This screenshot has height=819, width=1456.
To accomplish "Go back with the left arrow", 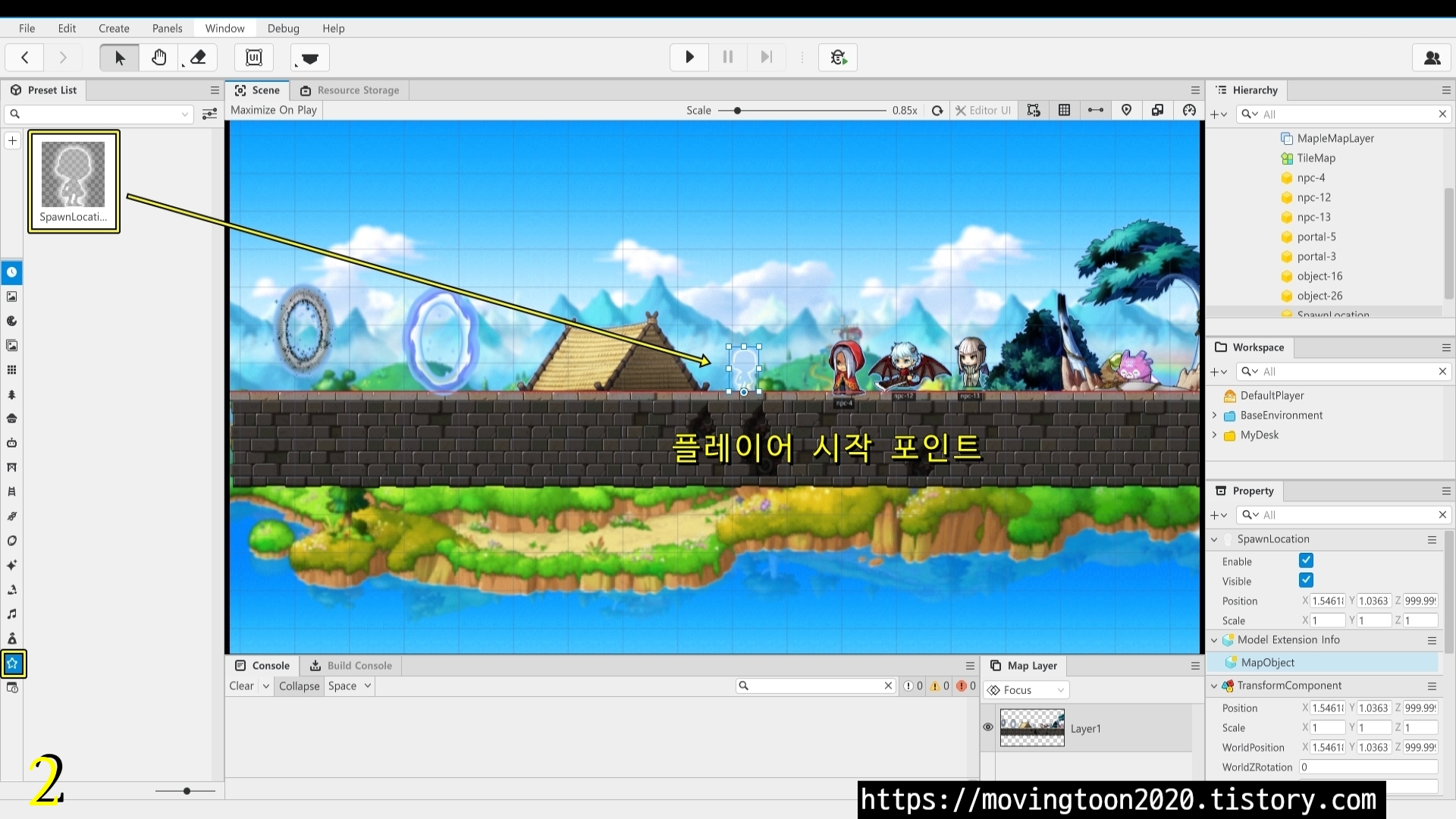I will click(x=24, y=58).
